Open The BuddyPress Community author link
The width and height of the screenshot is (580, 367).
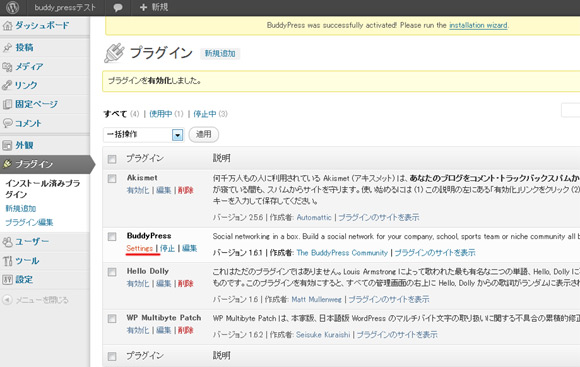click(x=342, y=253)
